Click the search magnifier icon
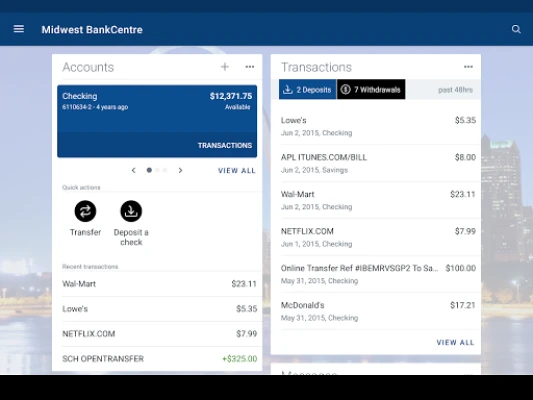 516,29
